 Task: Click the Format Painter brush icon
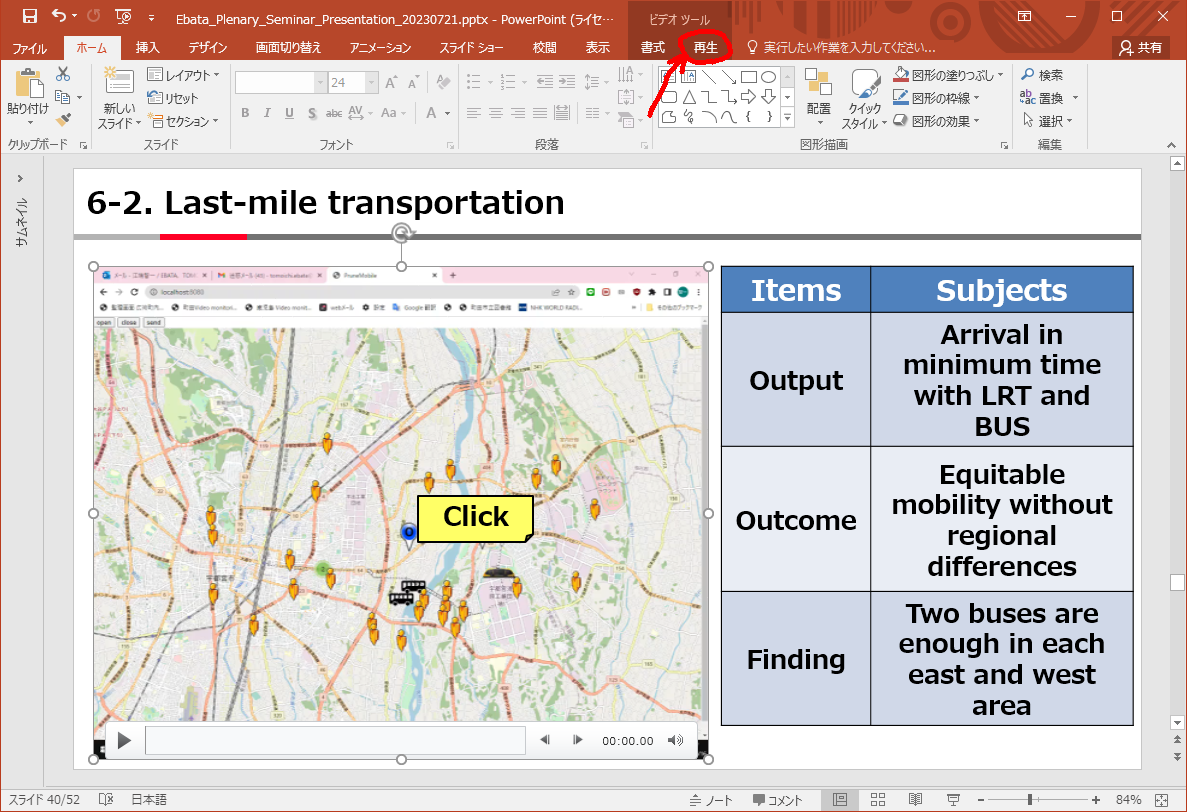(x=63, y=120)
